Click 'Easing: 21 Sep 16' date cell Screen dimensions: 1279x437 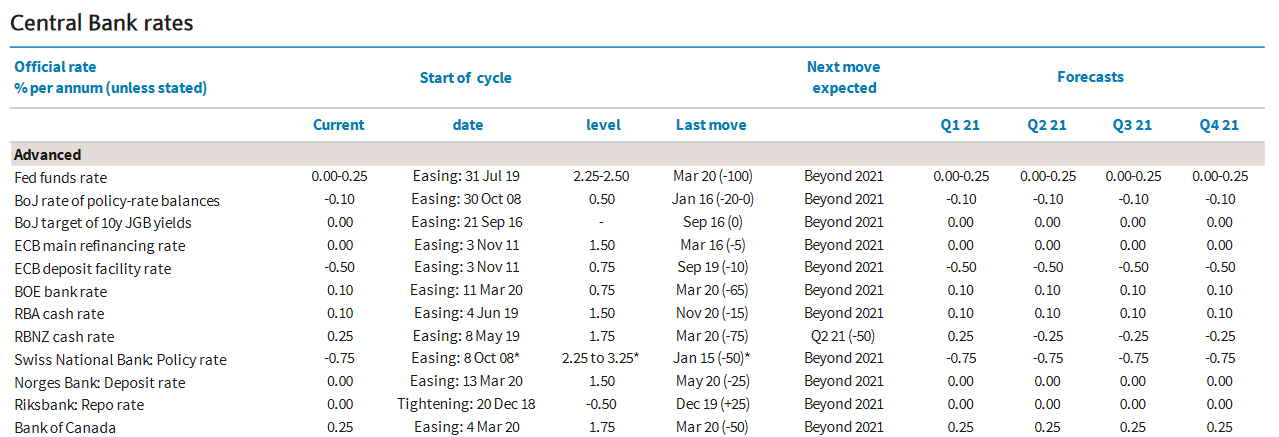(466, 222)
